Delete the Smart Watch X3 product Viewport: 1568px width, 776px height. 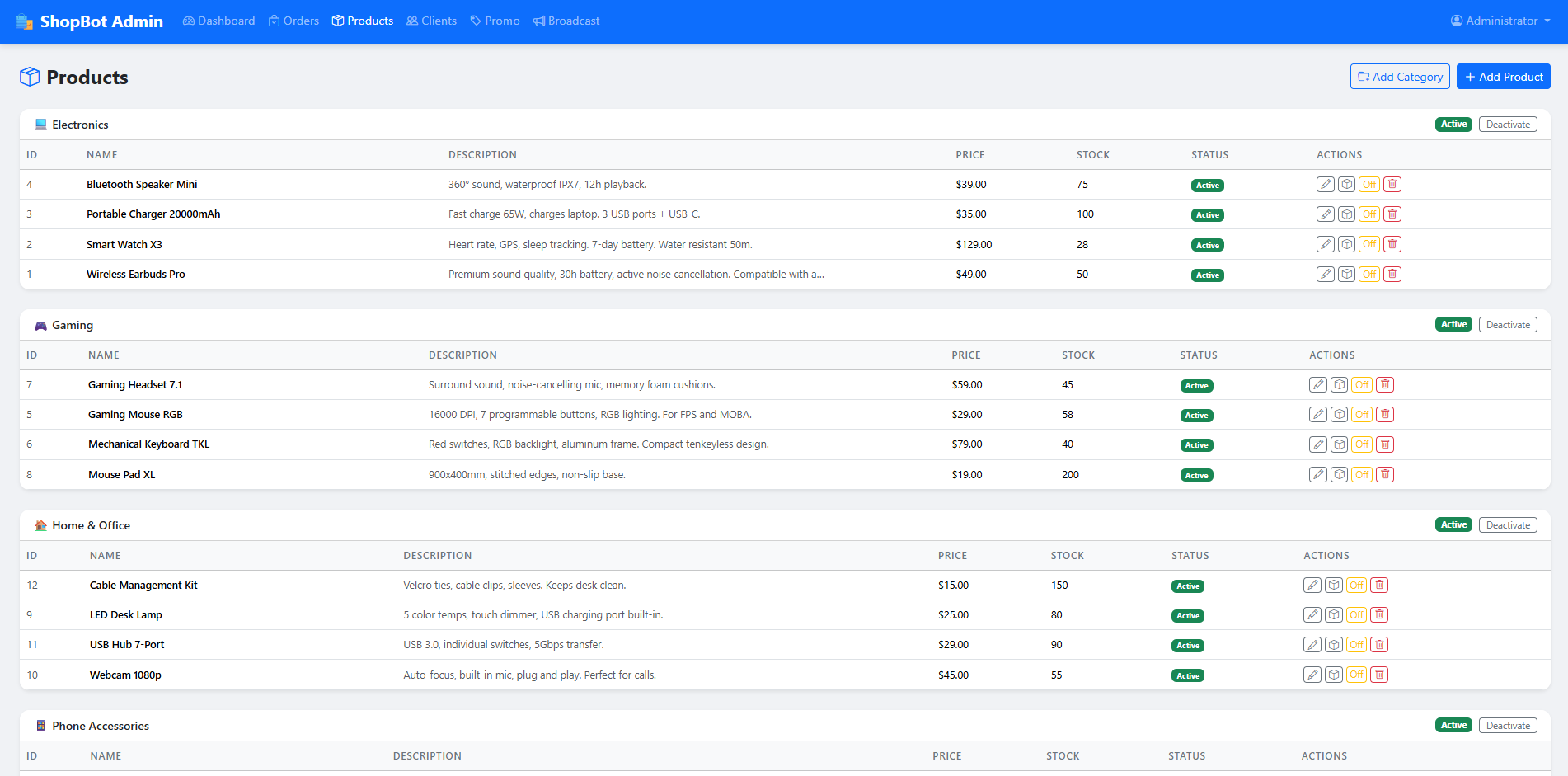1392,244
